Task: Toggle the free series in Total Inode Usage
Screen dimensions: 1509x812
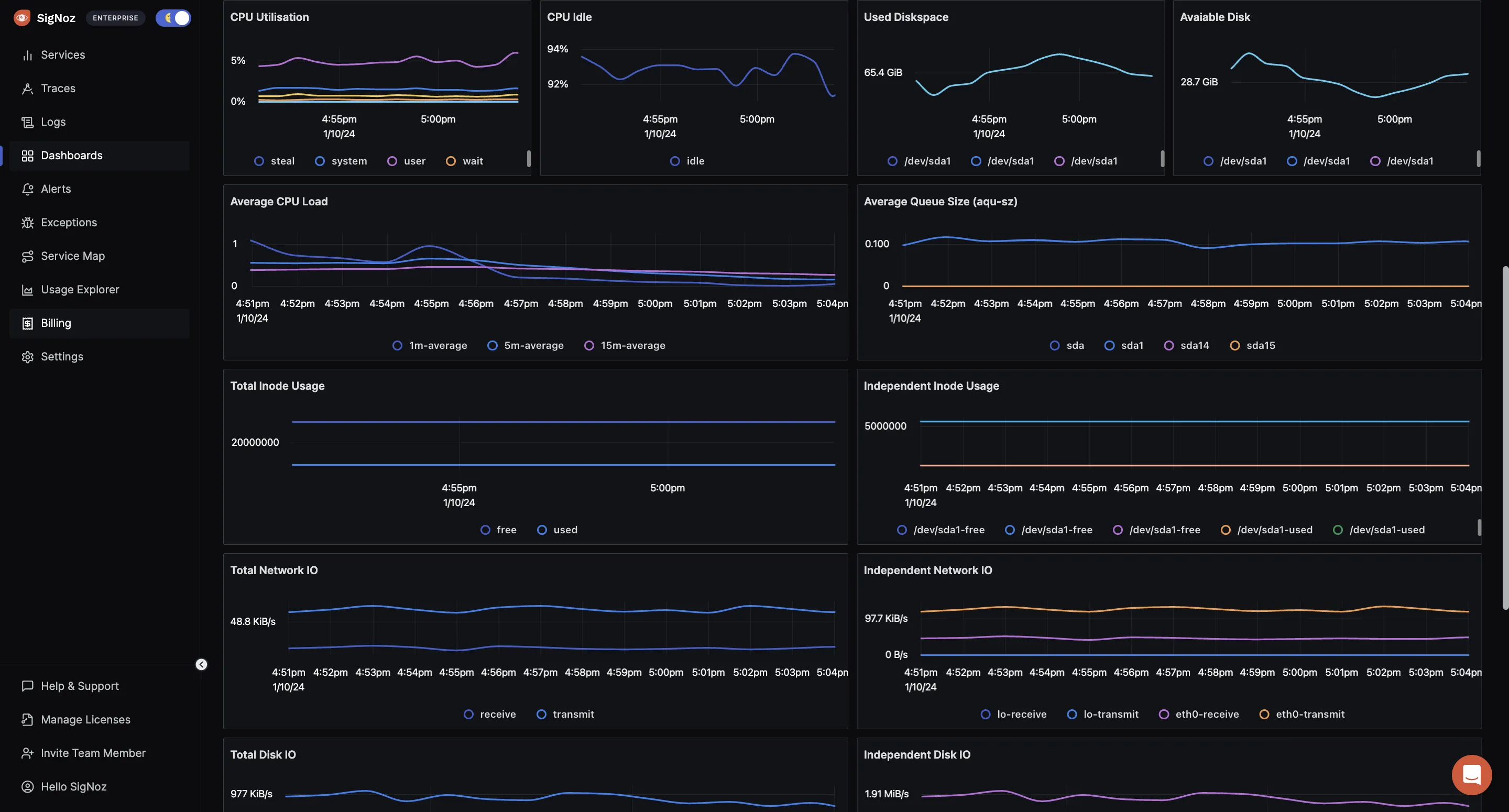Action: pyautogui.click(x=498, y=530)
